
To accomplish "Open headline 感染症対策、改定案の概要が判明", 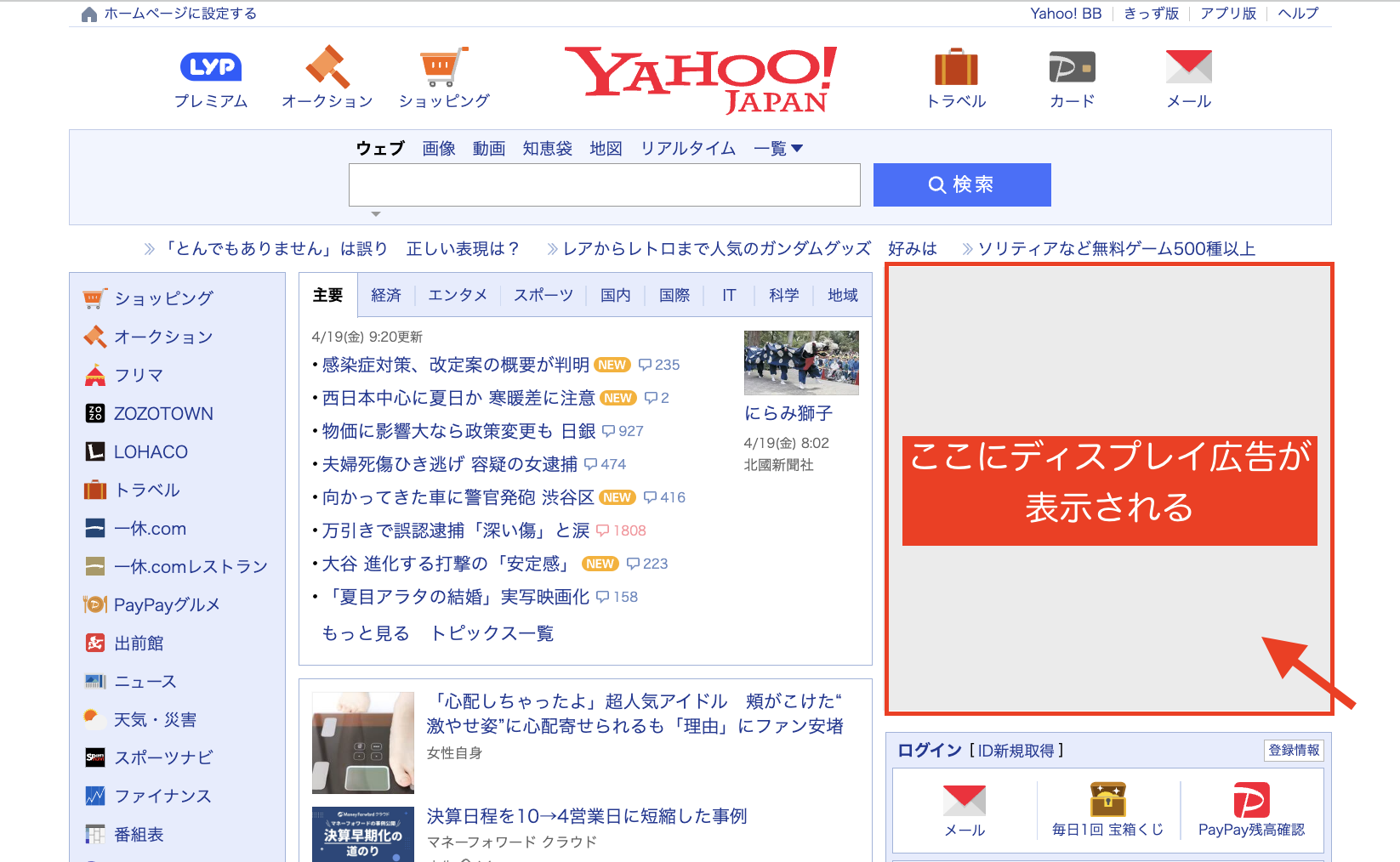I will pyautogui.click(x=456, y=365).
